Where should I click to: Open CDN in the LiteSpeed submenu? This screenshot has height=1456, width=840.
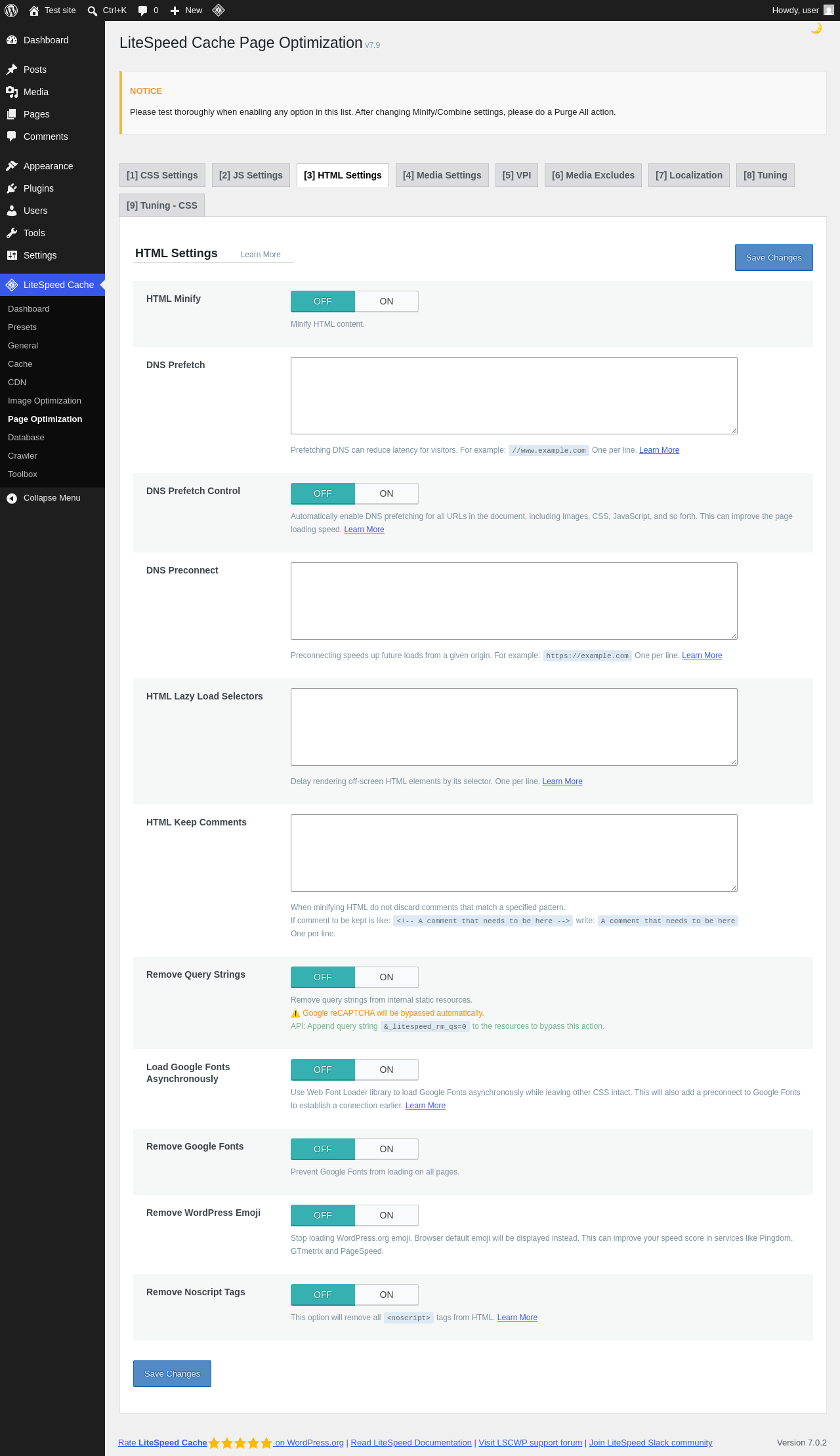[52, 383]
